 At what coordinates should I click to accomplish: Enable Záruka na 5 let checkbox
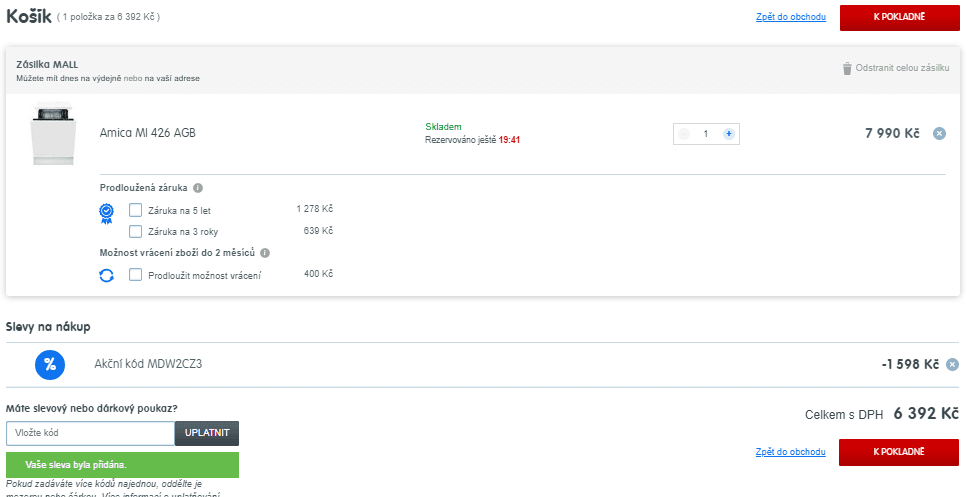[x=135, y=210]
